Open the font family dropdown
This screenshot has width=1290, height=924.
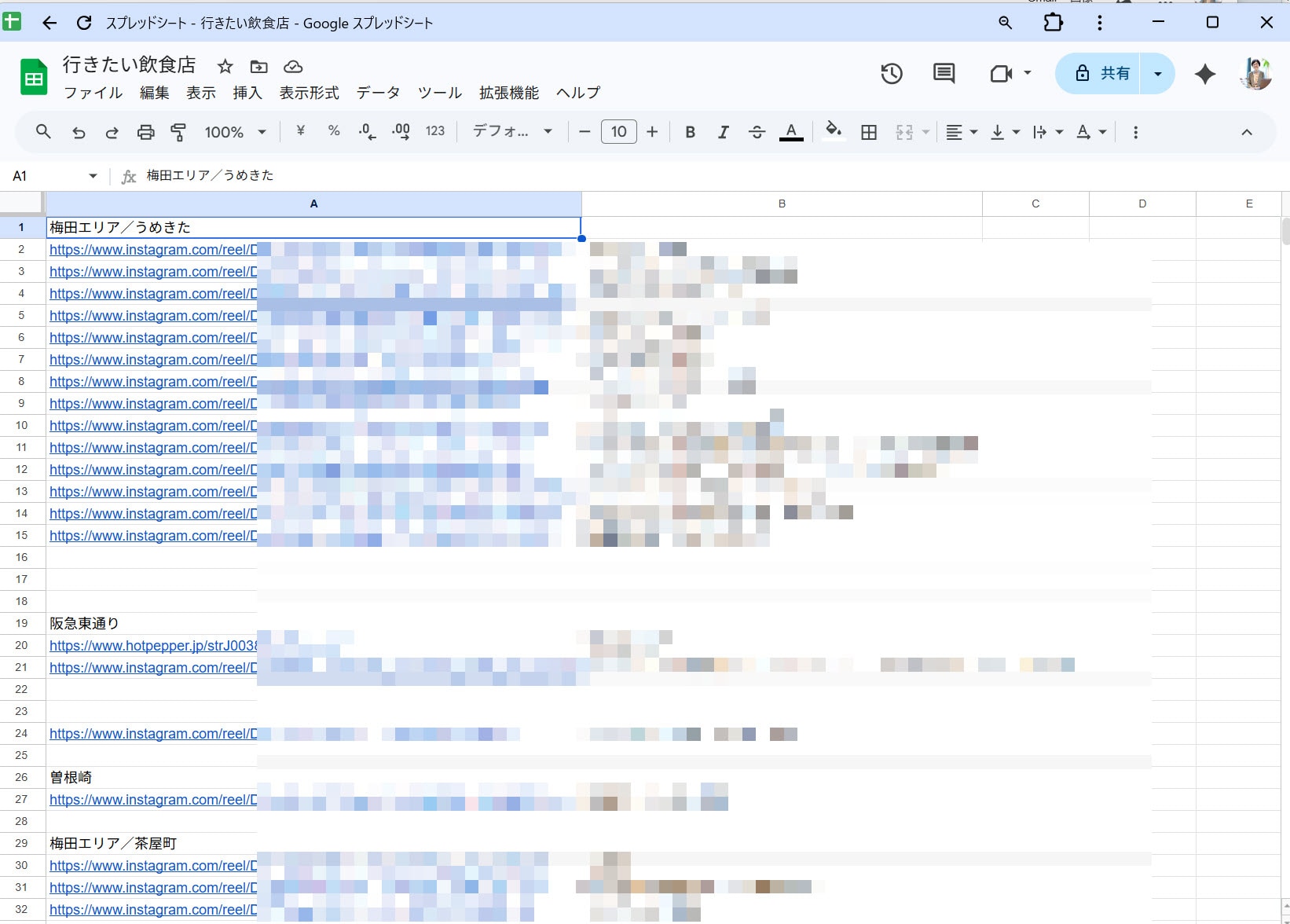(x=512, y=132)
